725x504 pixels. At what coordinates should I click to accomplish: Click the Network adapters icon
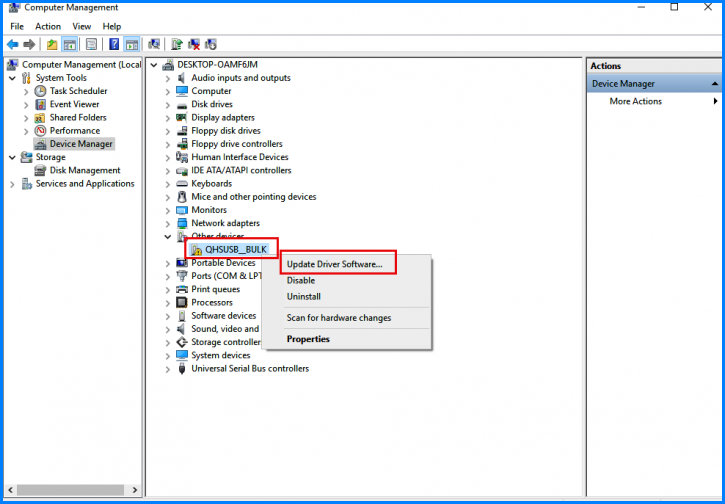tap(182, 223)
